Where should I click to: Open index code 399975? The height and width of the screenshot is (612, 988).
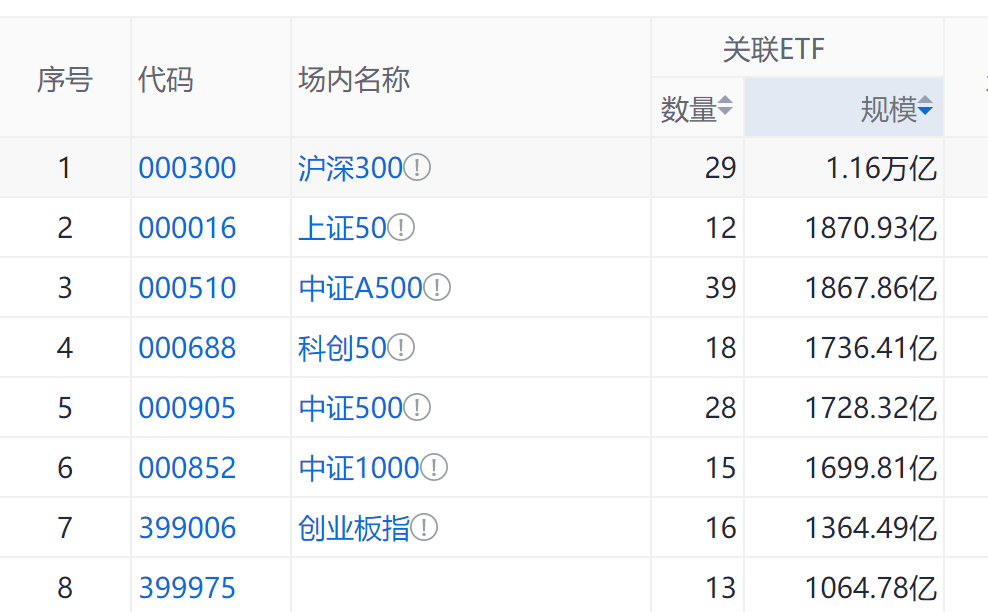[187, 587]
